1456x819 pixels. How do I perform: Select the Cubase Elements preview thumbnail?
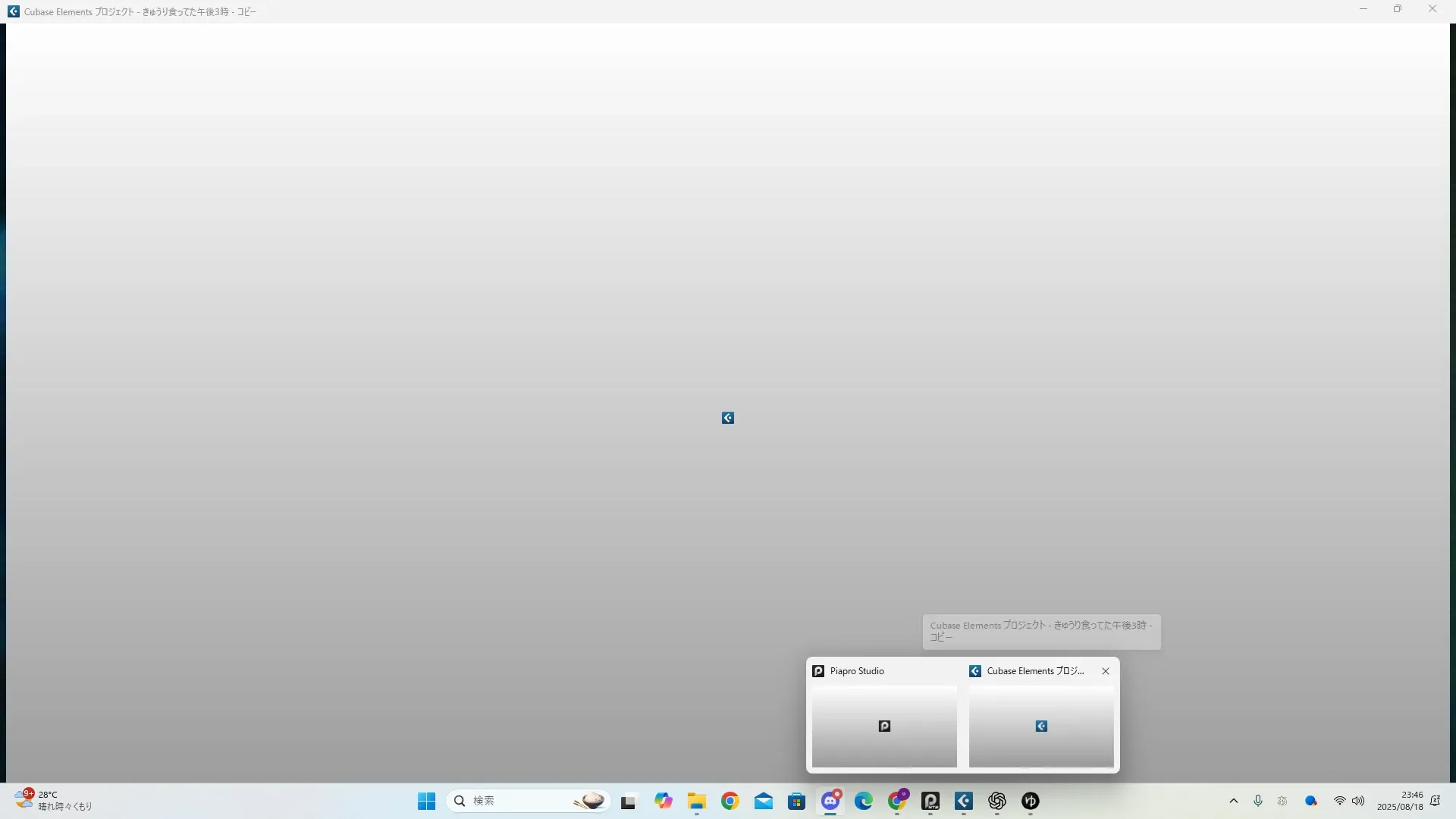pyautogui.click(x=1041, y=726)
